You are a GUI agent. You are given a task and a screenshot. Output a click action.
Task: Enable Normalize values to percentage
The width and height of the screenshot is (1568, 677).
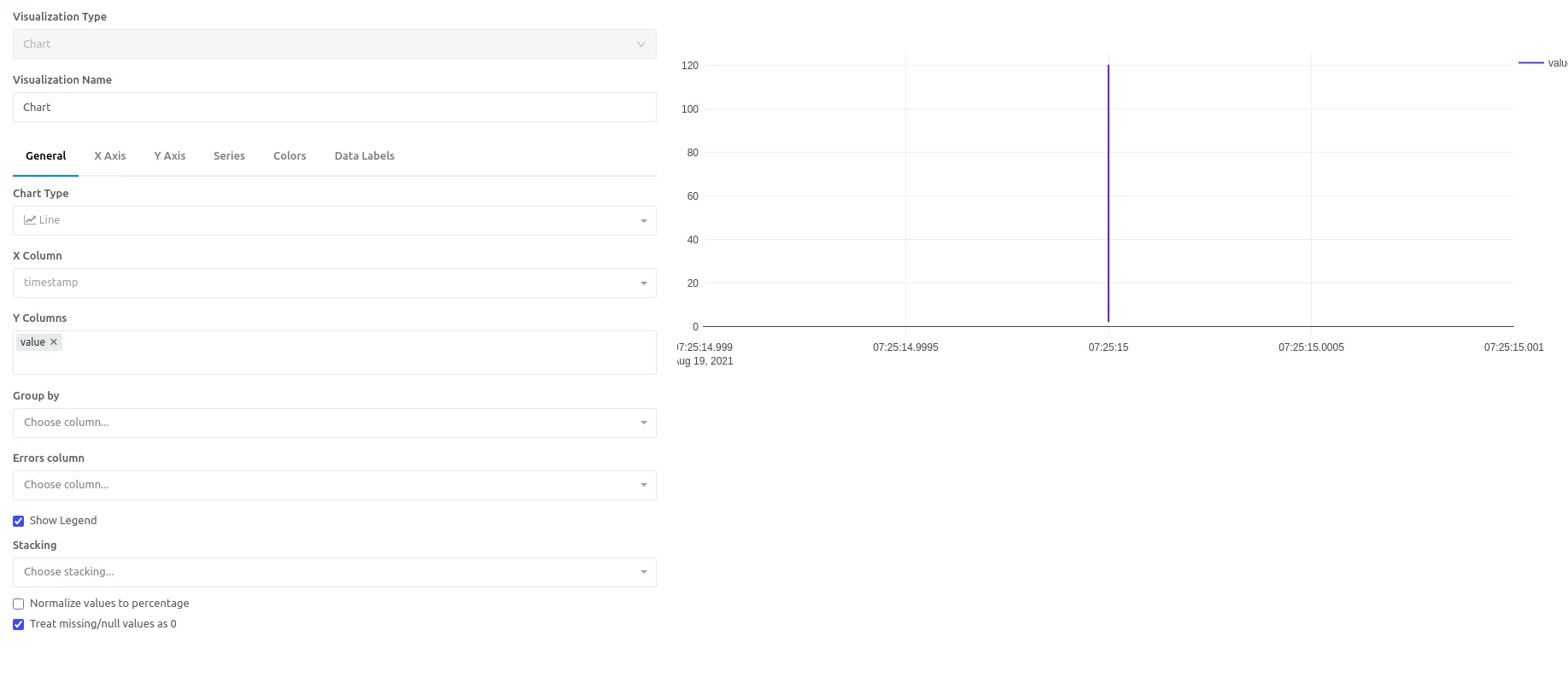tap(18, 604)
